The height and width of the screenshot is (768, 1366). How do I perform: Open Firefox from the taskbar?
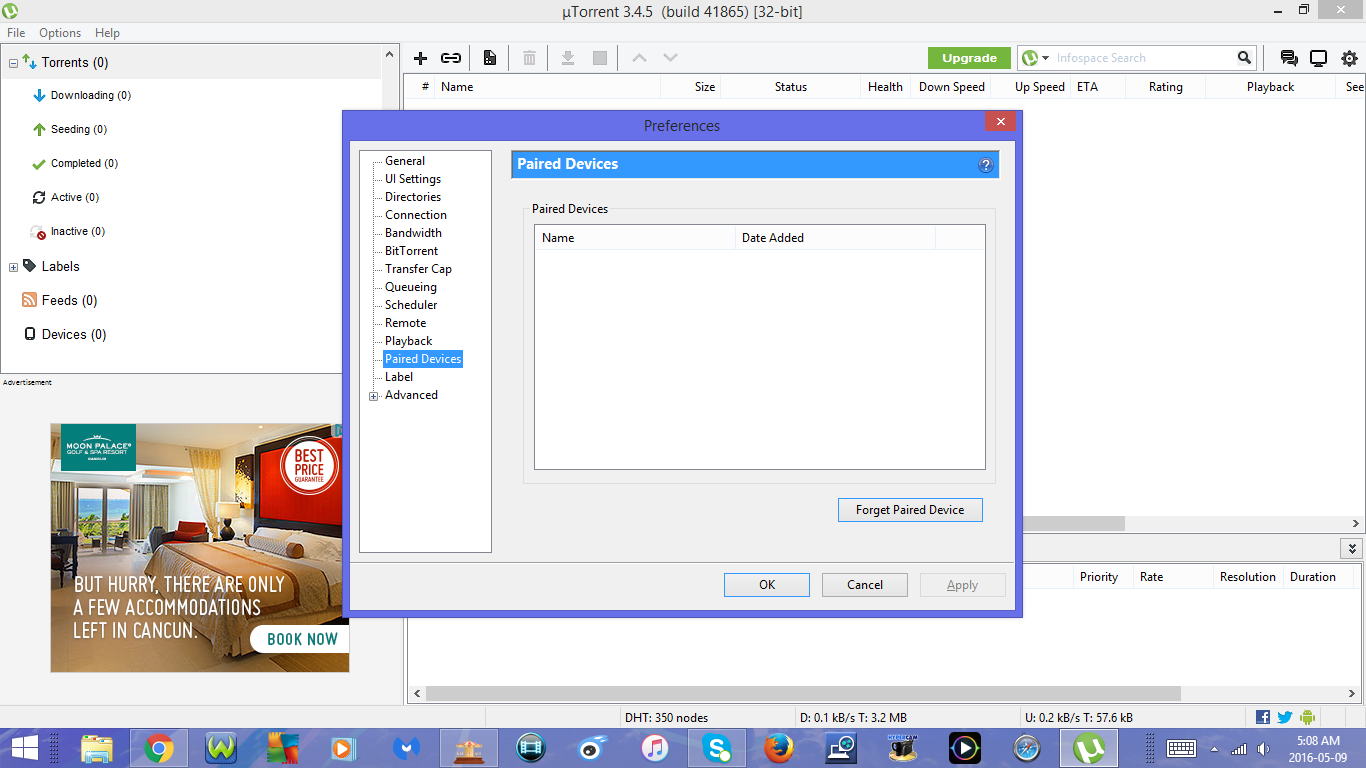click(778, 748)
